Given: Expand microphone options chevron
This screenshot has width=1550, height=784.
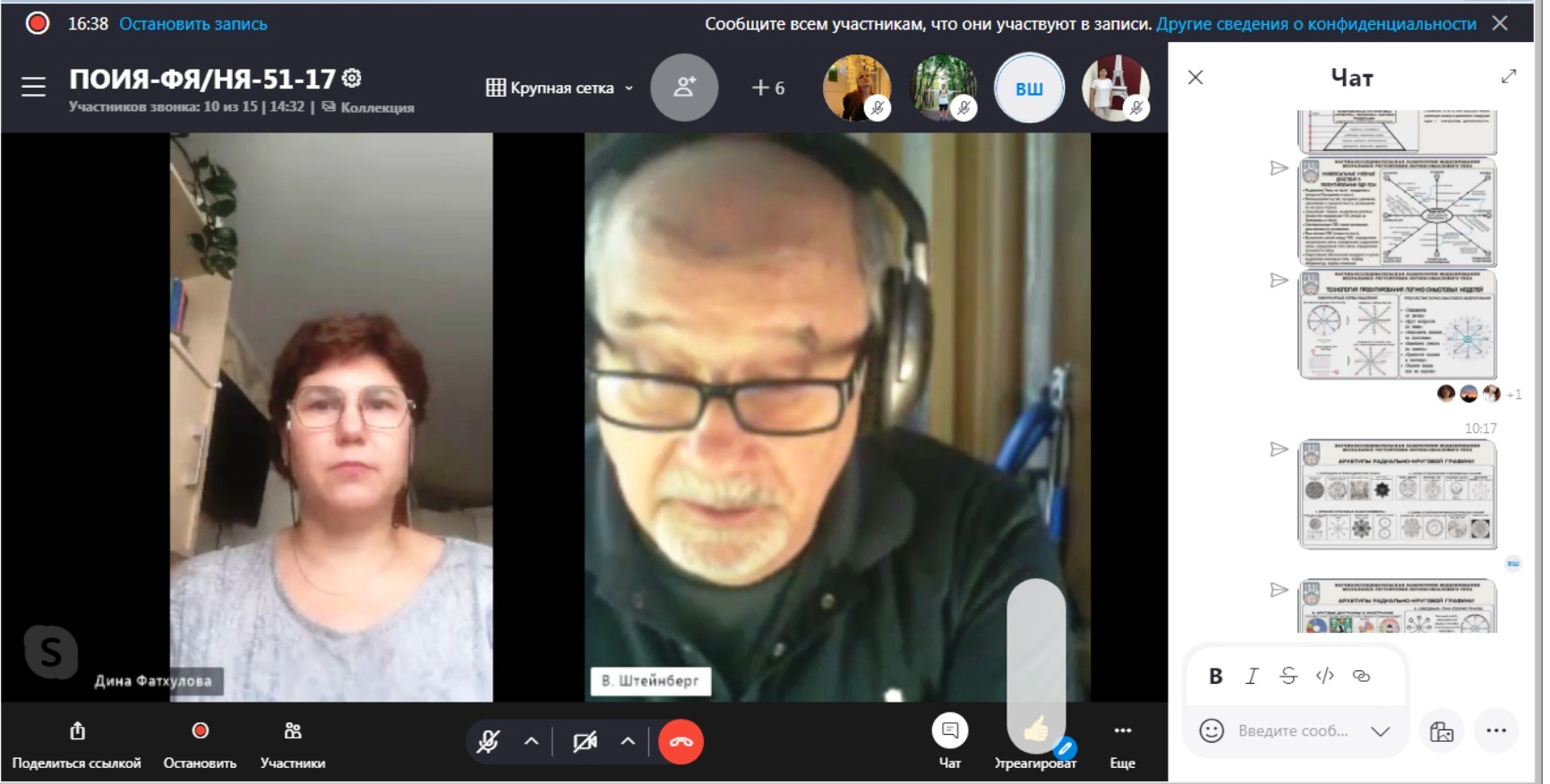Looking at the screenshot, I should coord(532,742).
